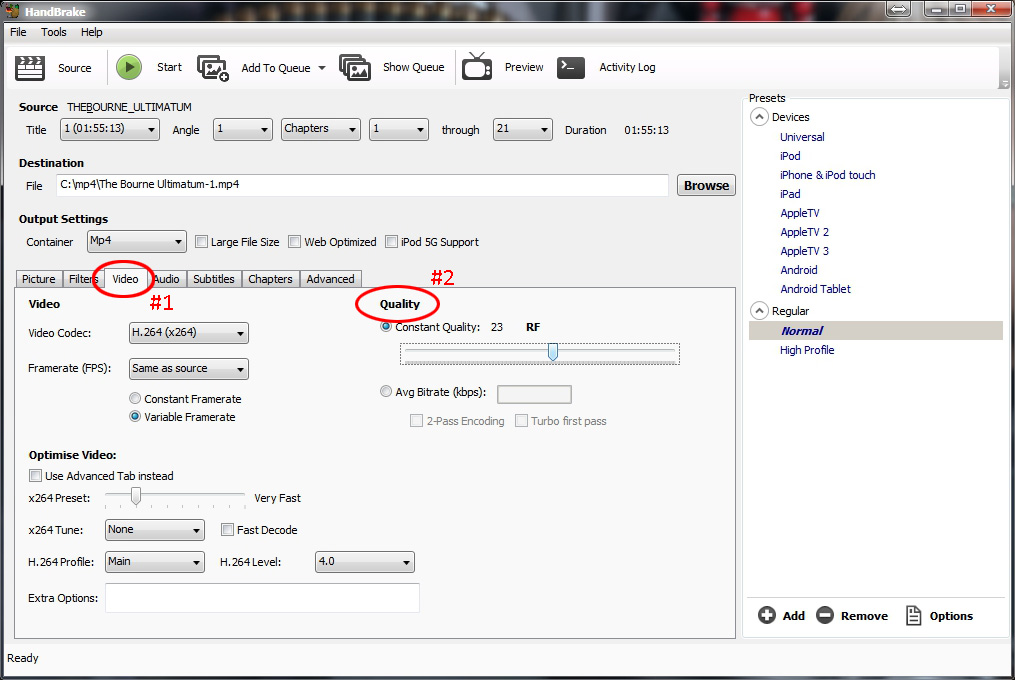Open the Source clapperboard icon
Screen dimensions: 1015x680
point(30,67)
